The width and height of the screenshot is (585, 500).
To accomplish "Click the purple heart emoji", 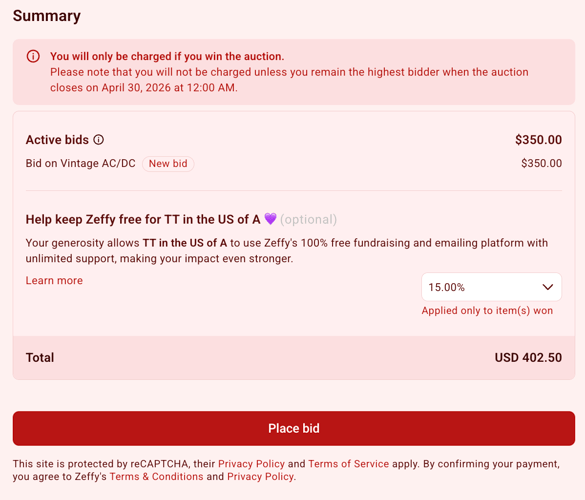I will click(270, 219).
